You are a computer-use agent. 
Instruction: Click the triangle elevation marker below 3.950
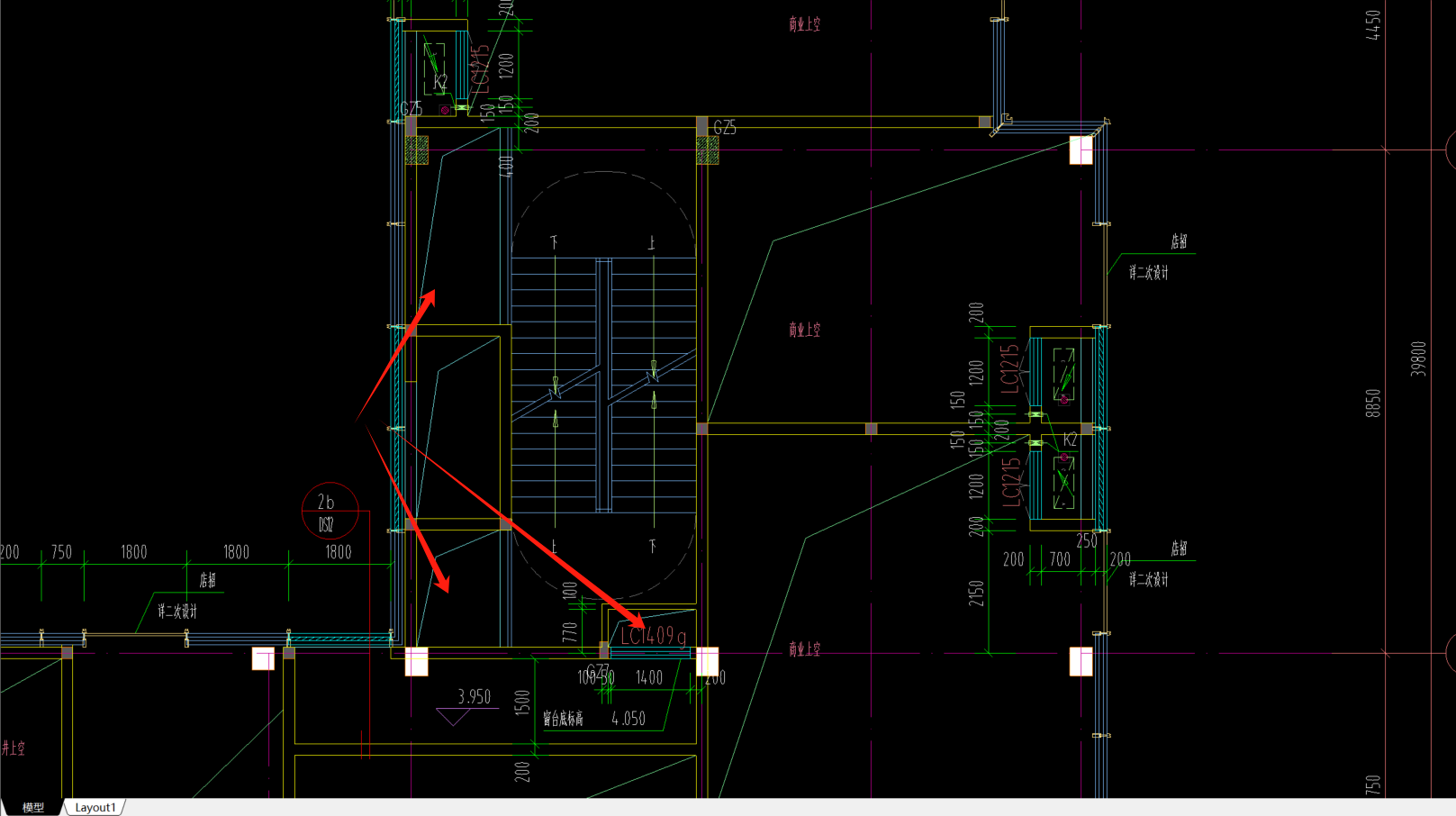pos(454,717)
